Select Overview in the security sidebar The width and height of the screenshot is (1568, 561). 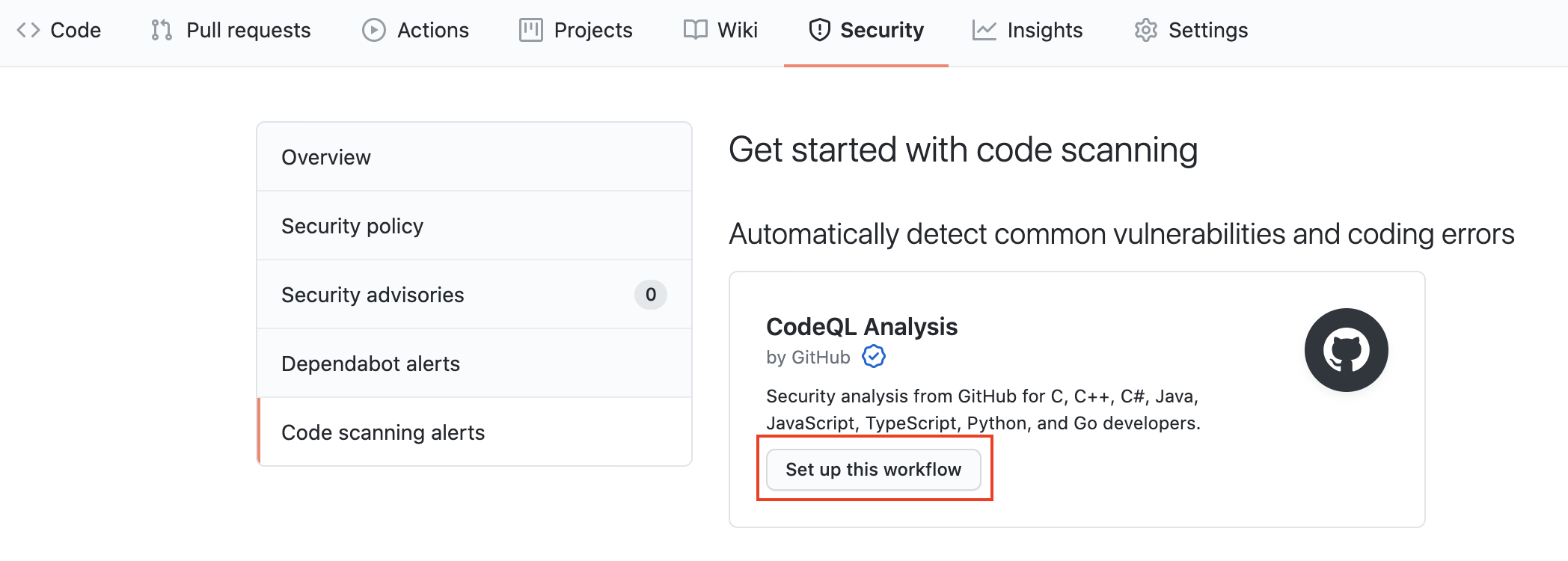tap(474, 157)
